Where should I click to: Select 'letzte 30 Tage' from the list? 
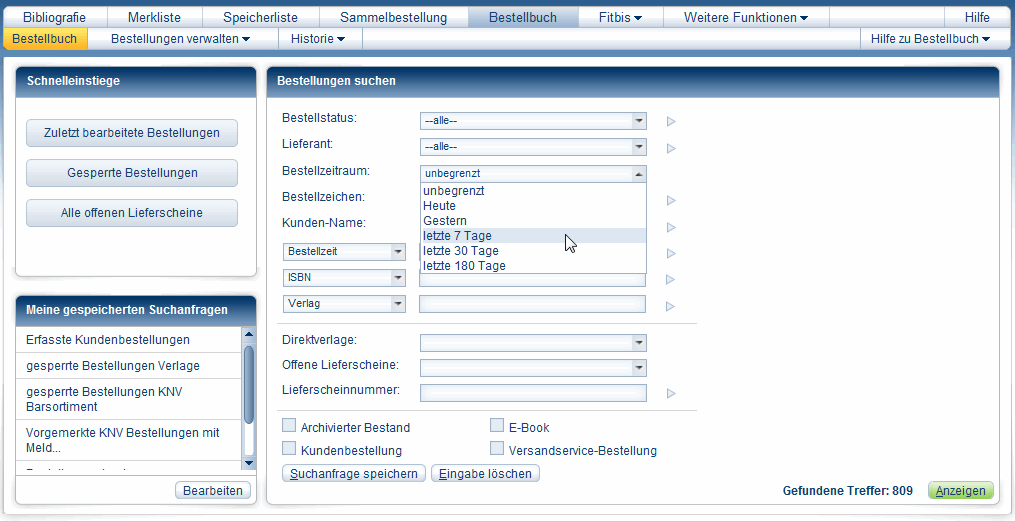pyautogui.click(x=461, y=251)
